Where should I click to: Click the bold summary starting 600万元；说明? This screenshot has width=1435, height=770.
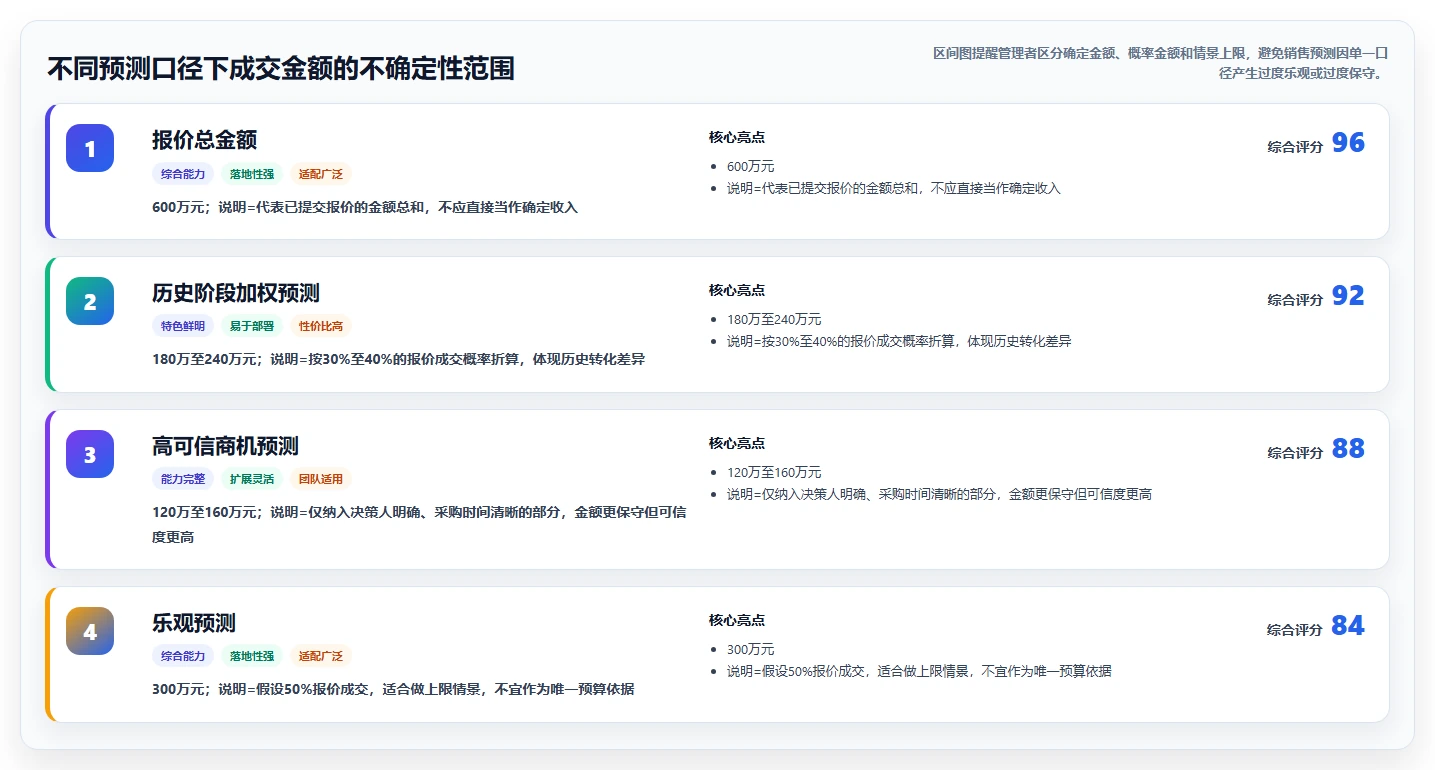tap(365, 207)
